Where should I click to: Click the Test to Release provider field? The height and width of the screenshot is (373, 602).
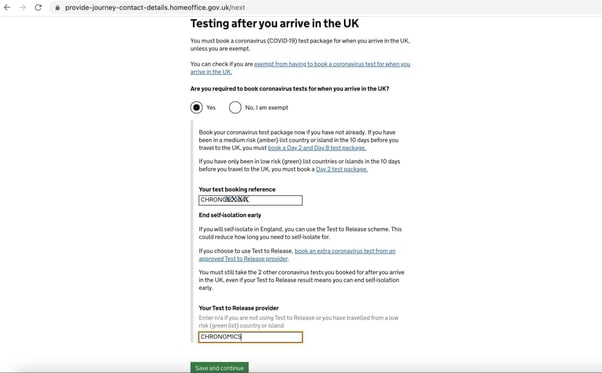[x=250, y=337]
